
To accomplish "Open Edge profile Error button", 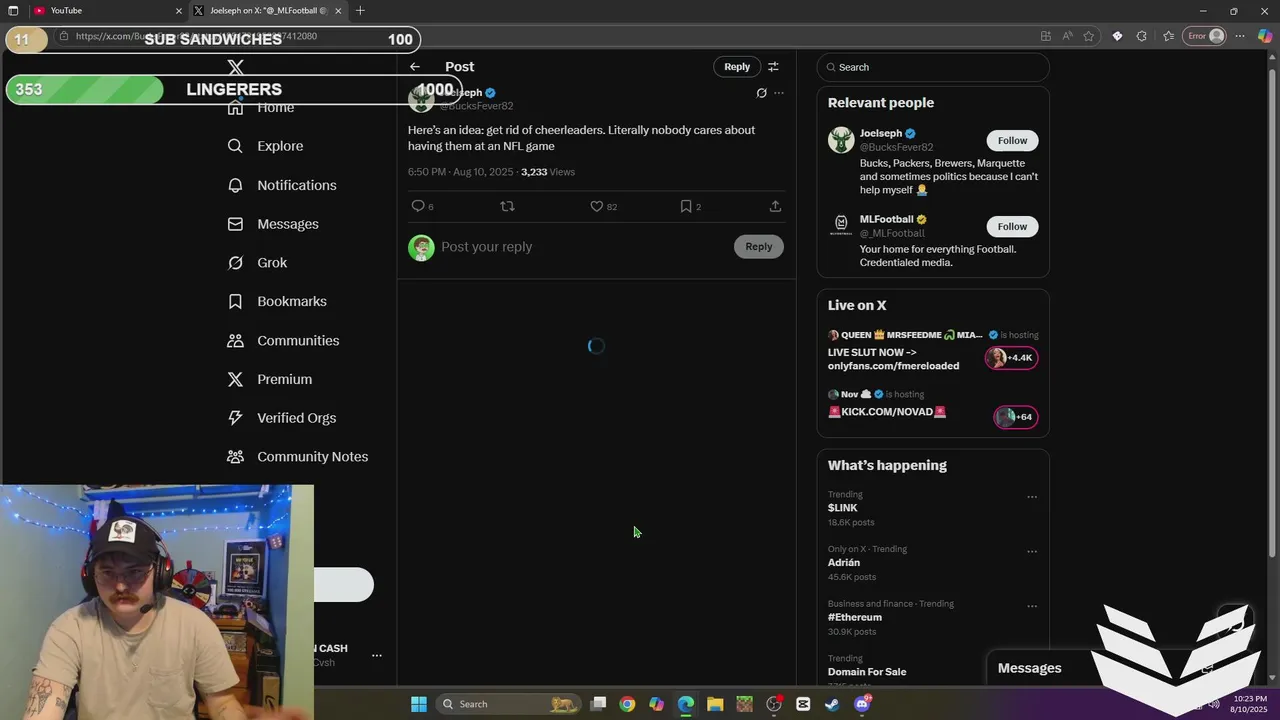I will 1205,36.
